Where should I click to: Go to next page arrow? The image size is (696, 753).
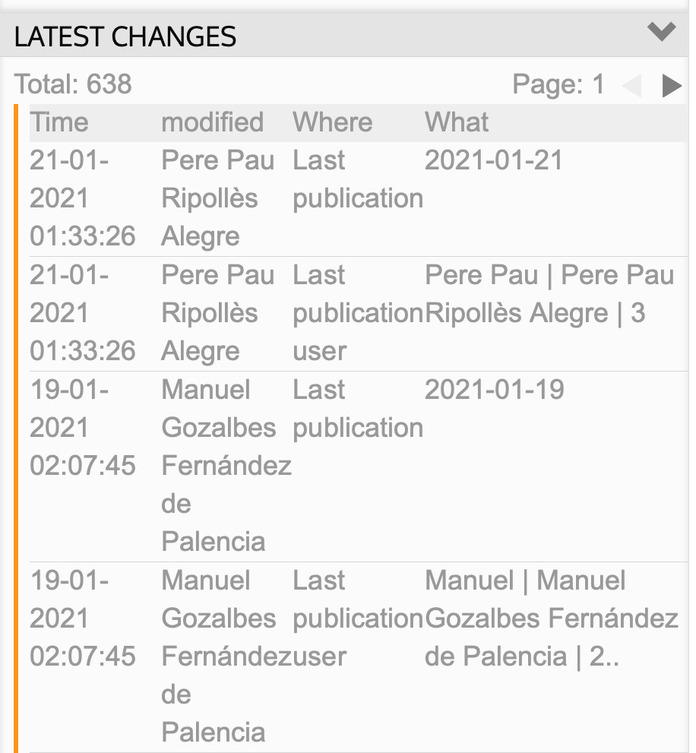(x=672, y=86)
